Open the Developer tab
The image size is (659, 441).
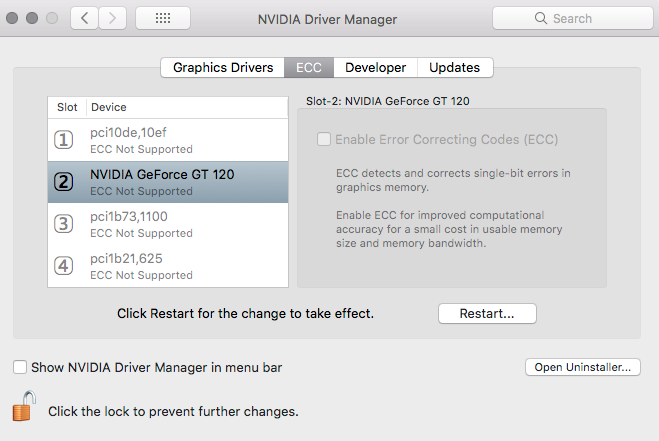[376, 67]
